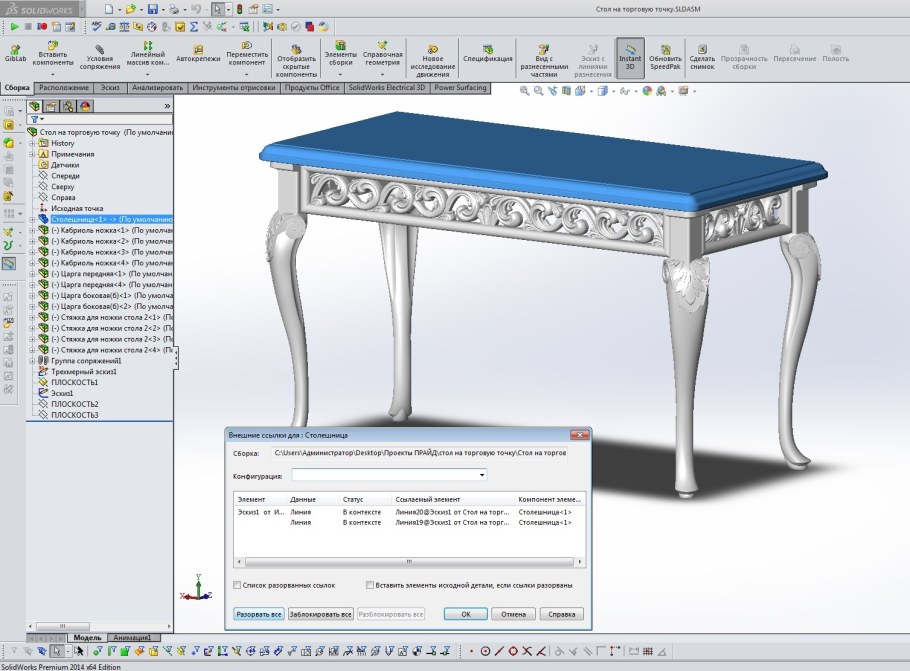Viewport: 910px width, 671px height.
Task: Check Вставить элементы исходной детали option
Action: coord(370,585)
